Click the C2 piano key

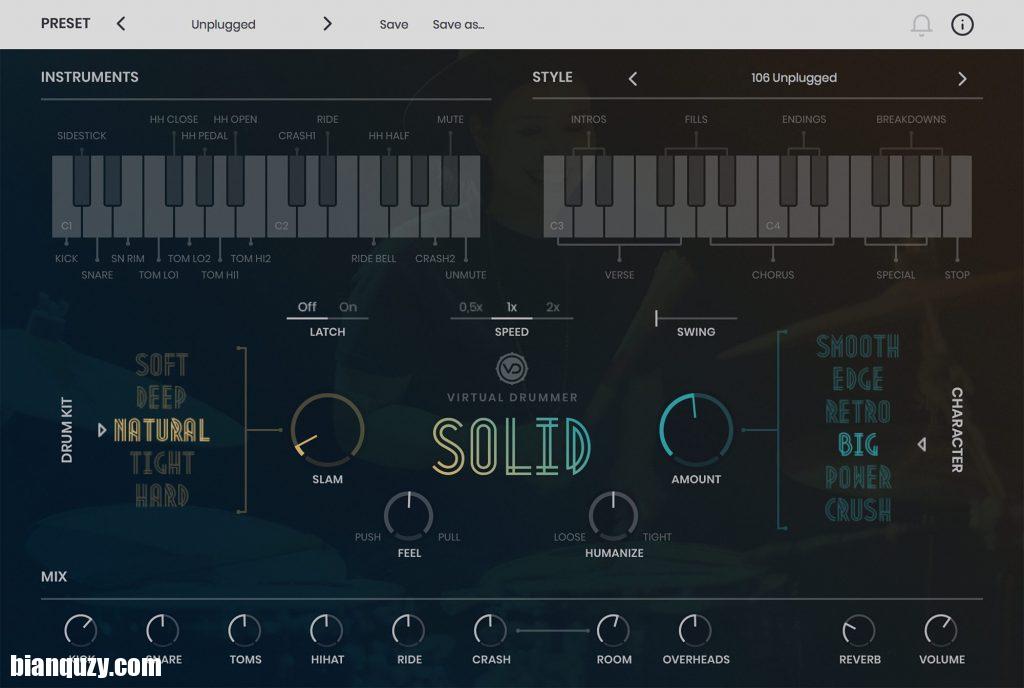281,222
